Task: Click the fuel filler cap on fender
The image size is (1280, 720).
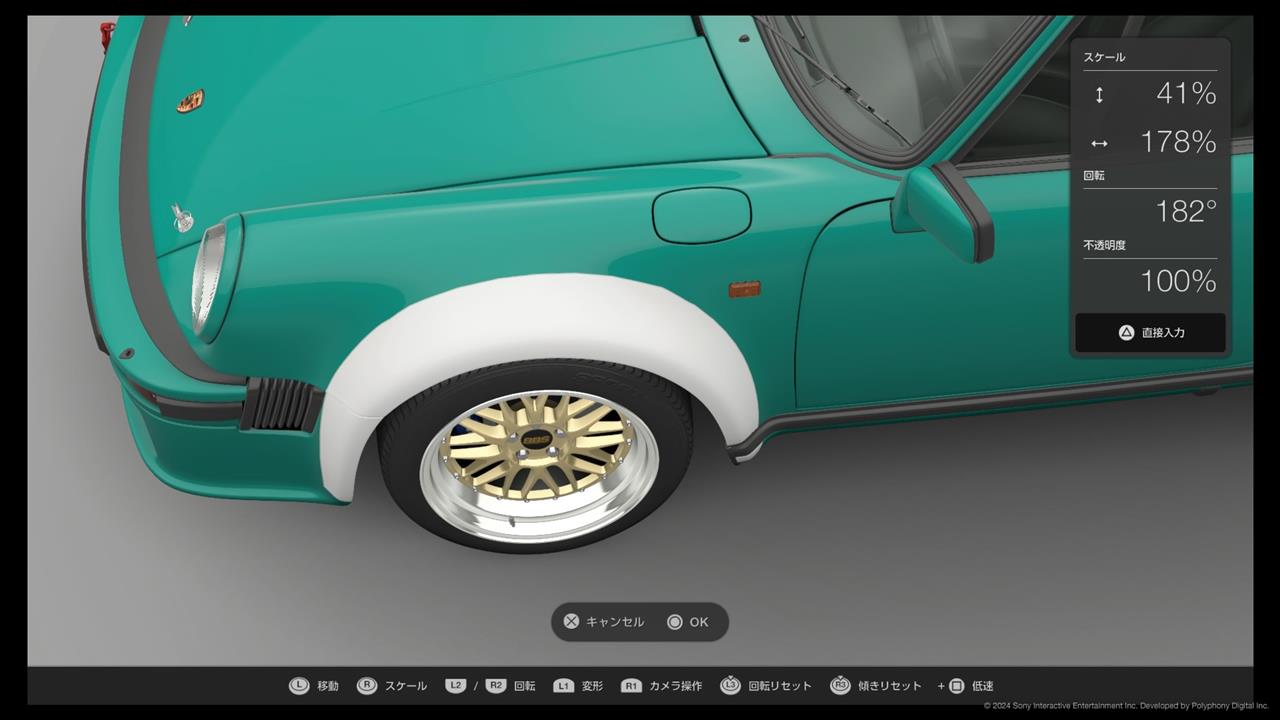Action: (702, 215)
